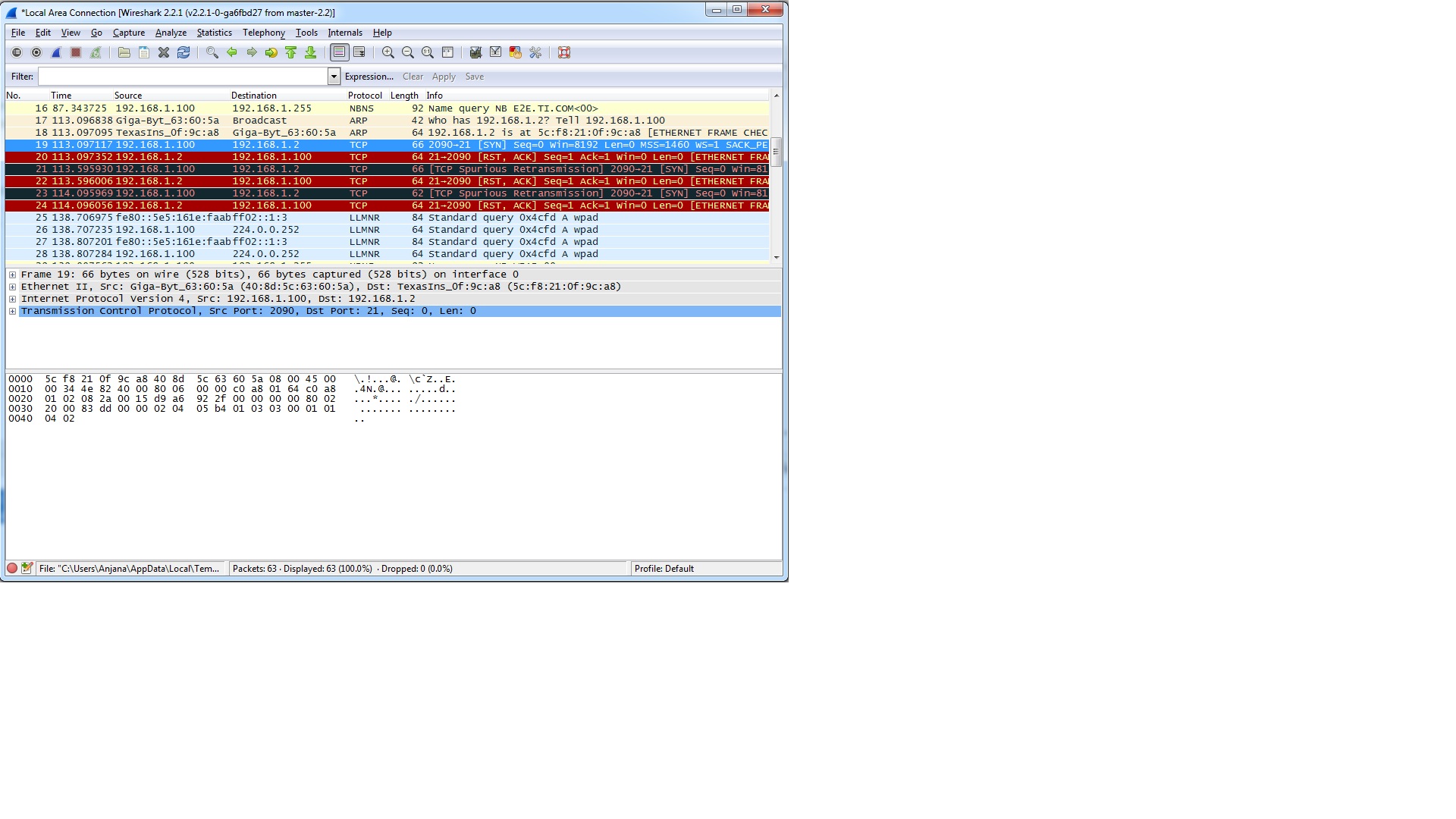The image size is (1456, 819).
Task: Toggle packet list colorize button
Action: [x=339, y=52]
